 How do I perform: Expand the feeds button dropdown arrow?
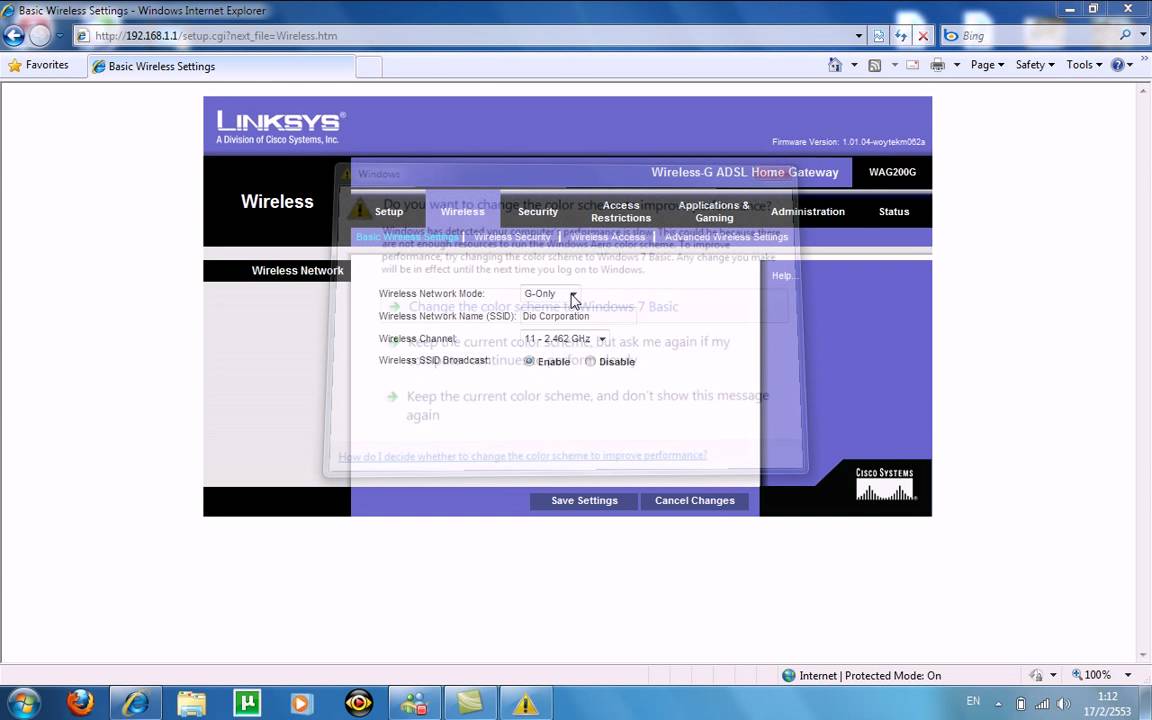point(894,65)
